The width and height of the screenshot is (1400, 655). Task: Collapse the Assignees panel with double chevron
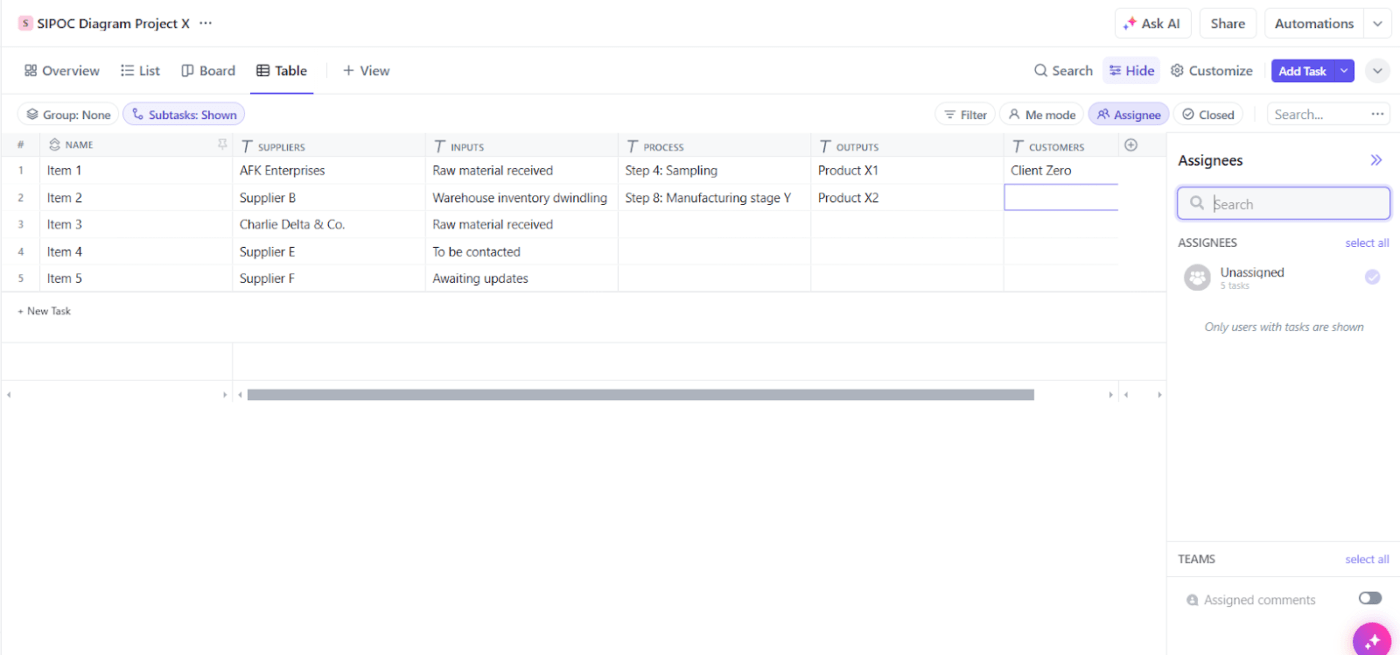[1376, 160]
